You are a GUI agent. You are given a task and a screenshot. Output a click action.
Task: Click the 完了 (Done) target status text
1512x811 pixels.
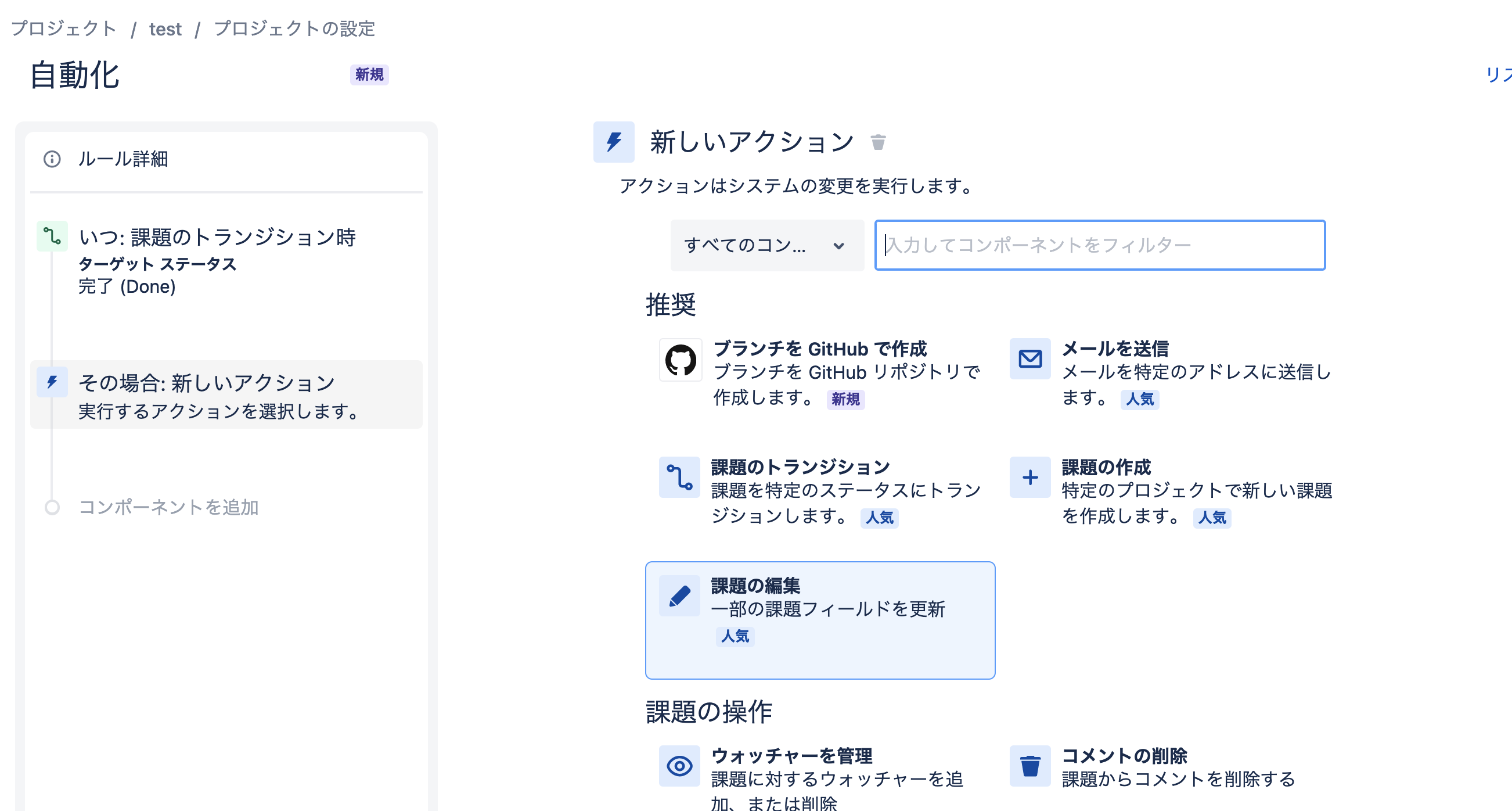click(127, 286)
